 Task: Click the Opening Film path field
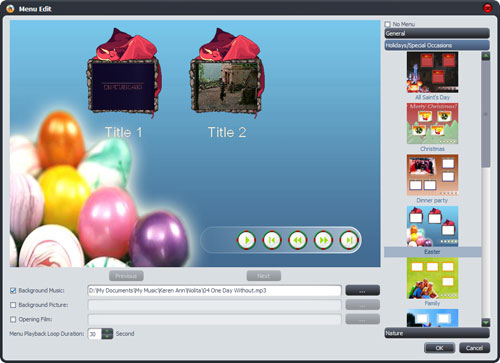point(214,319)
